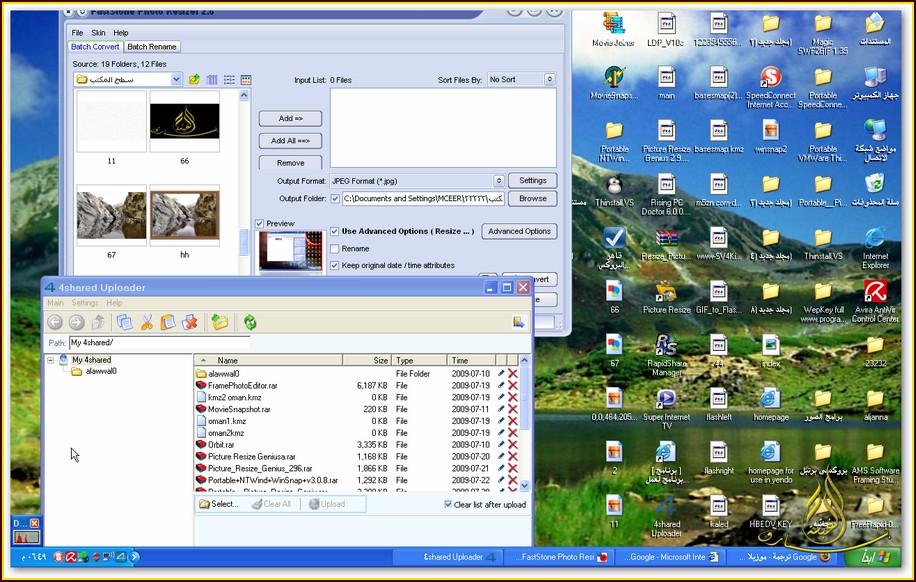Viewport: 916px width, 582px height.
Task: Open the Main menu in 4shared Uploader
Action: (x=55, y=303)
